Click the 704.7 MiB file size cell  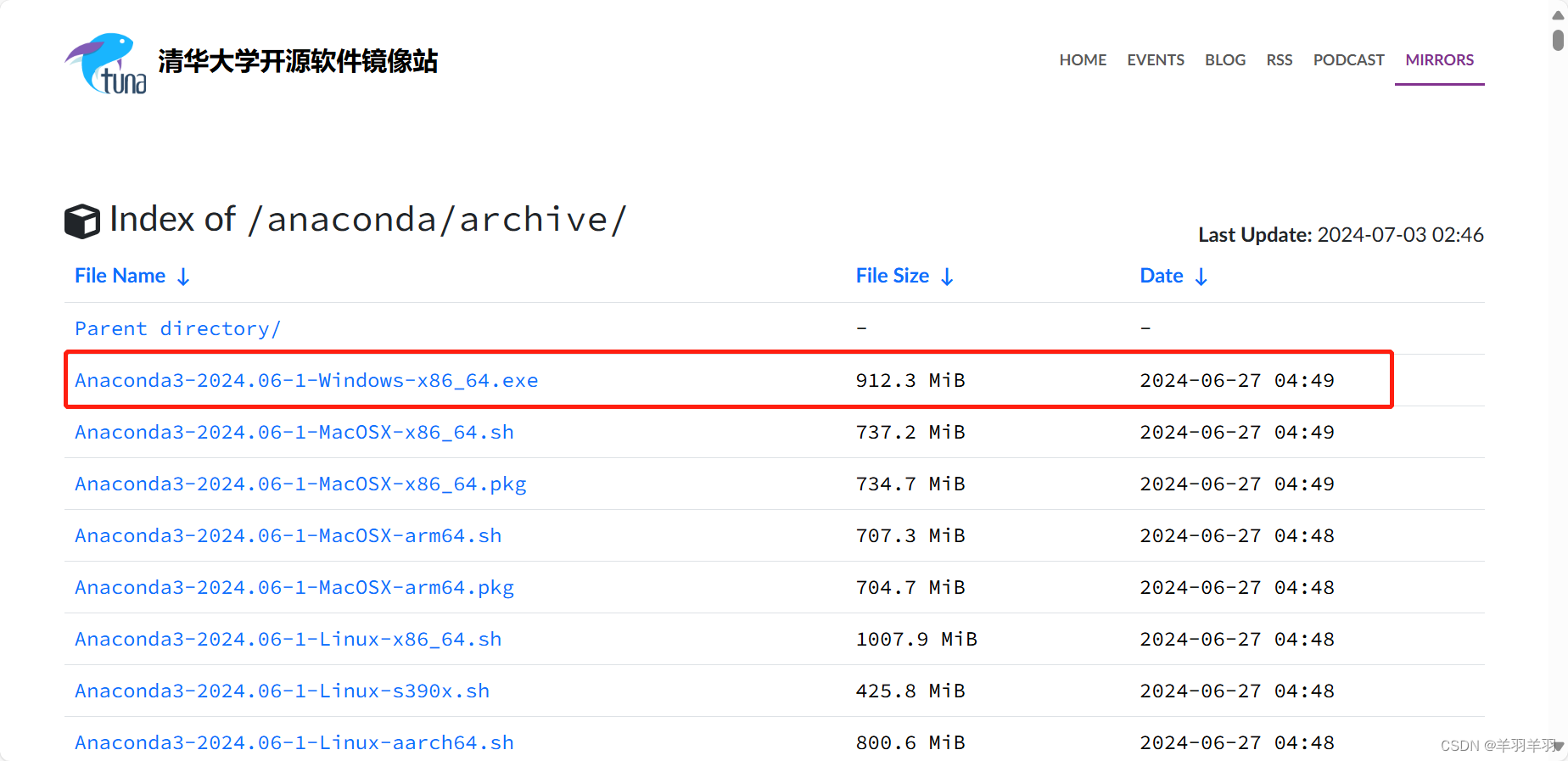click(x=910, y=587)
